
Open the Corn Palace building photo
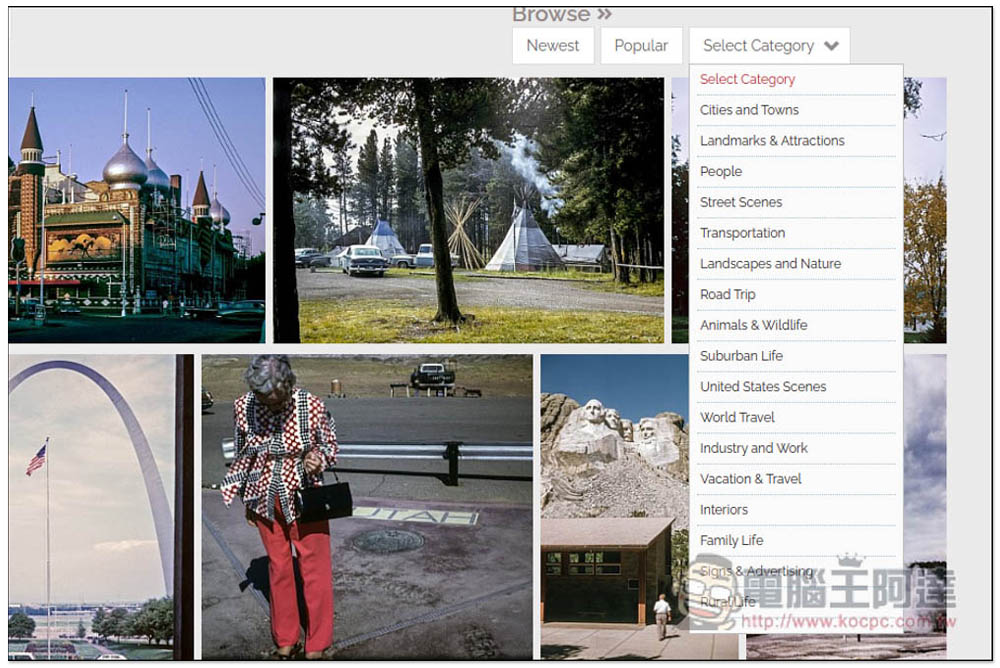pyautogui.click(x=136, y=210)
